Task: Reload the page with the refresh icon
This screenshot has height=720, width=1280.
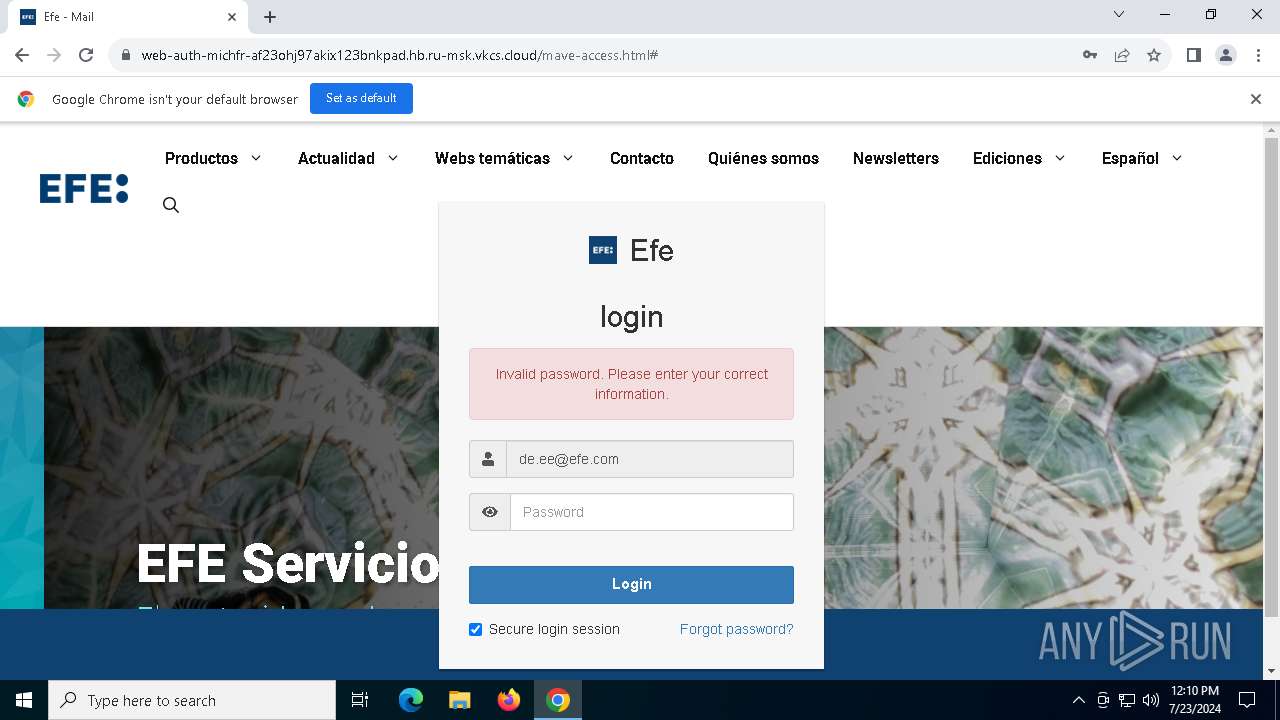Action: pos(86,55)
